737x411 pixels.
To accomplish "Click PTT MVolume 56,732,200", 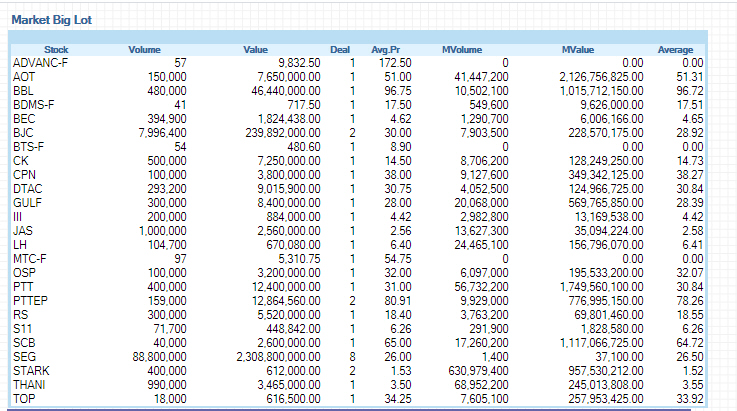I will point(481,287).
